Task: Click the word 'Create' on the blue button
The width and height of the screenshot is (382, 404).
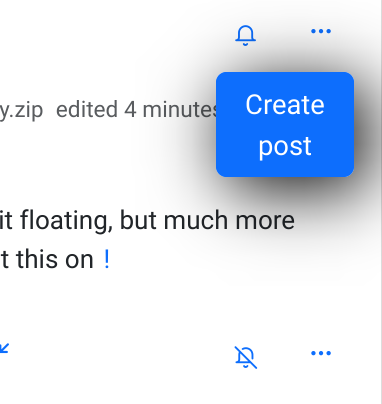Action: (285, 105)
